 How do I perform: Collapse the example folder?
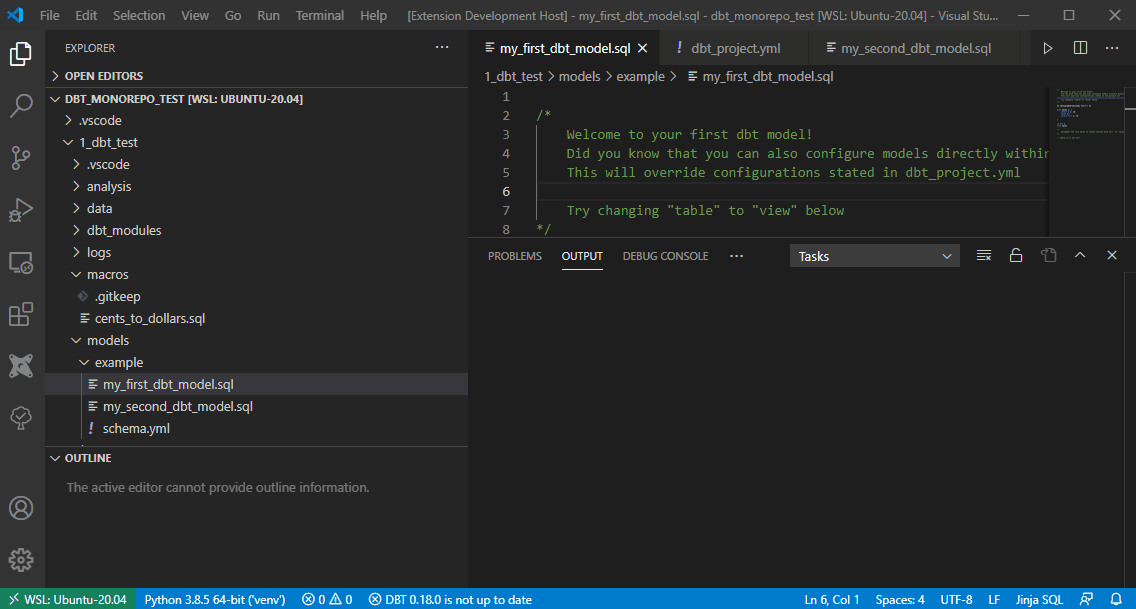tap(256, 362)
